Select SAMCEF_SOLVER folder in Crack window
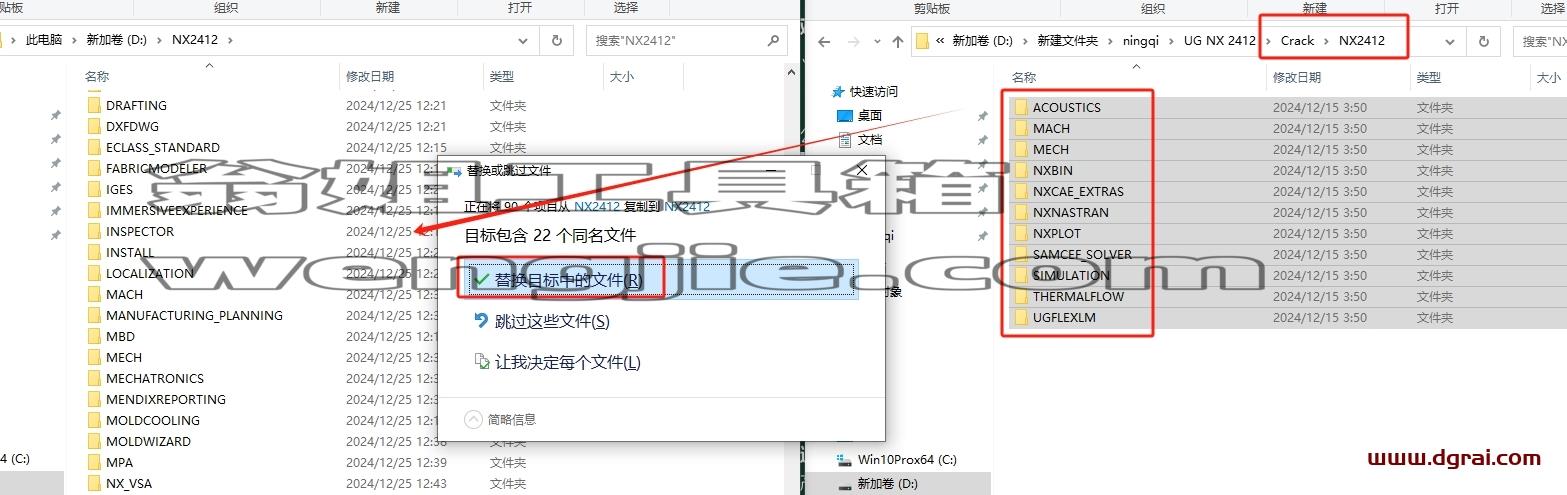 pyautogui.click(x=1082, y=254)
